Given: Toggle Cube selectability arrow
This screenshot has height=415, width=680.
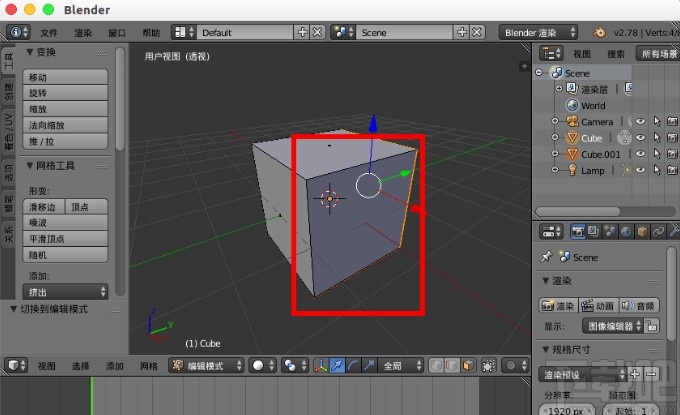Looking at the screenshot, I should (x=657, y=137).
